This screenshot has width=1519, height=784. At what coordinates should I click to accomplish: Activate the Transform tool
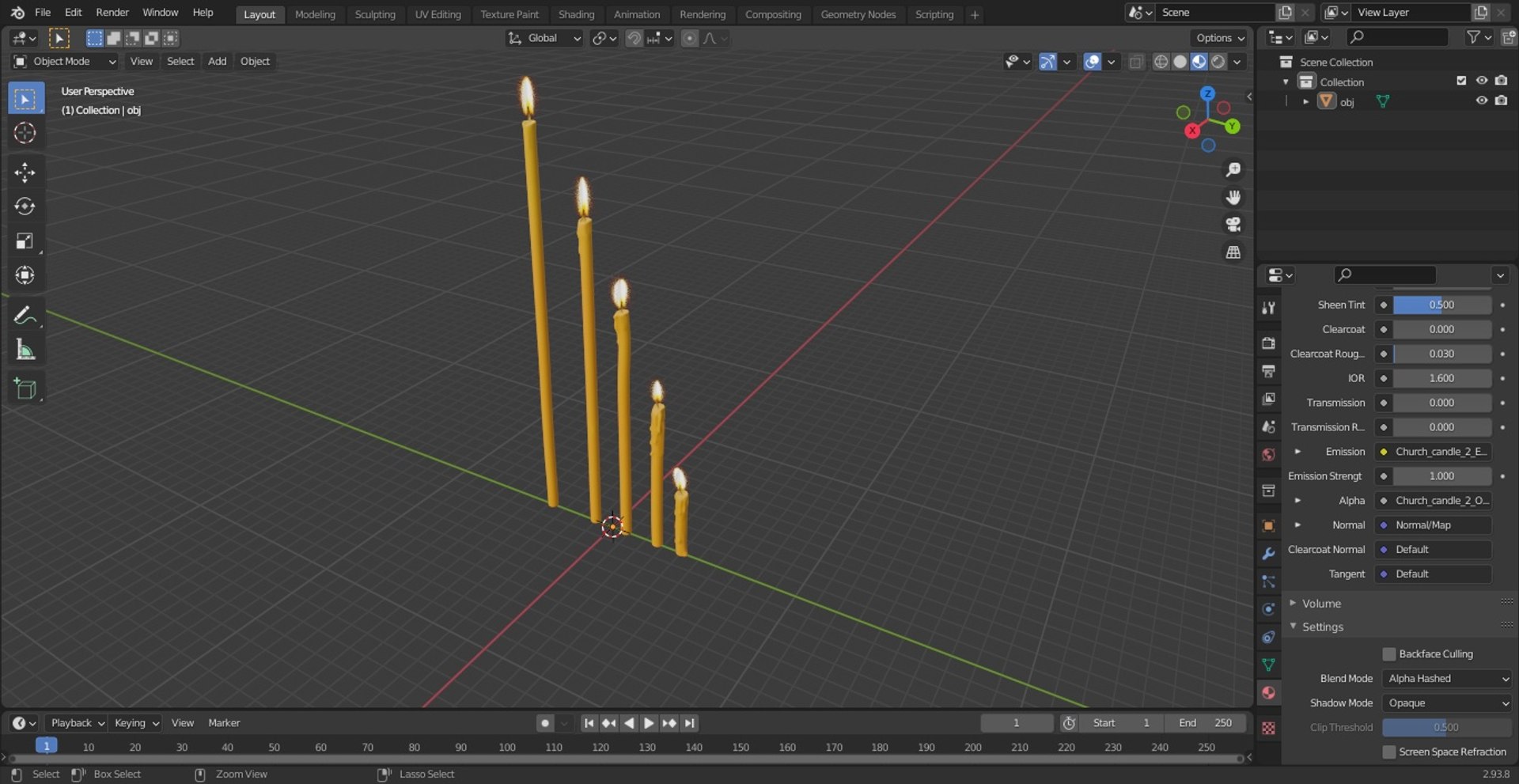(x=25, y=275)
